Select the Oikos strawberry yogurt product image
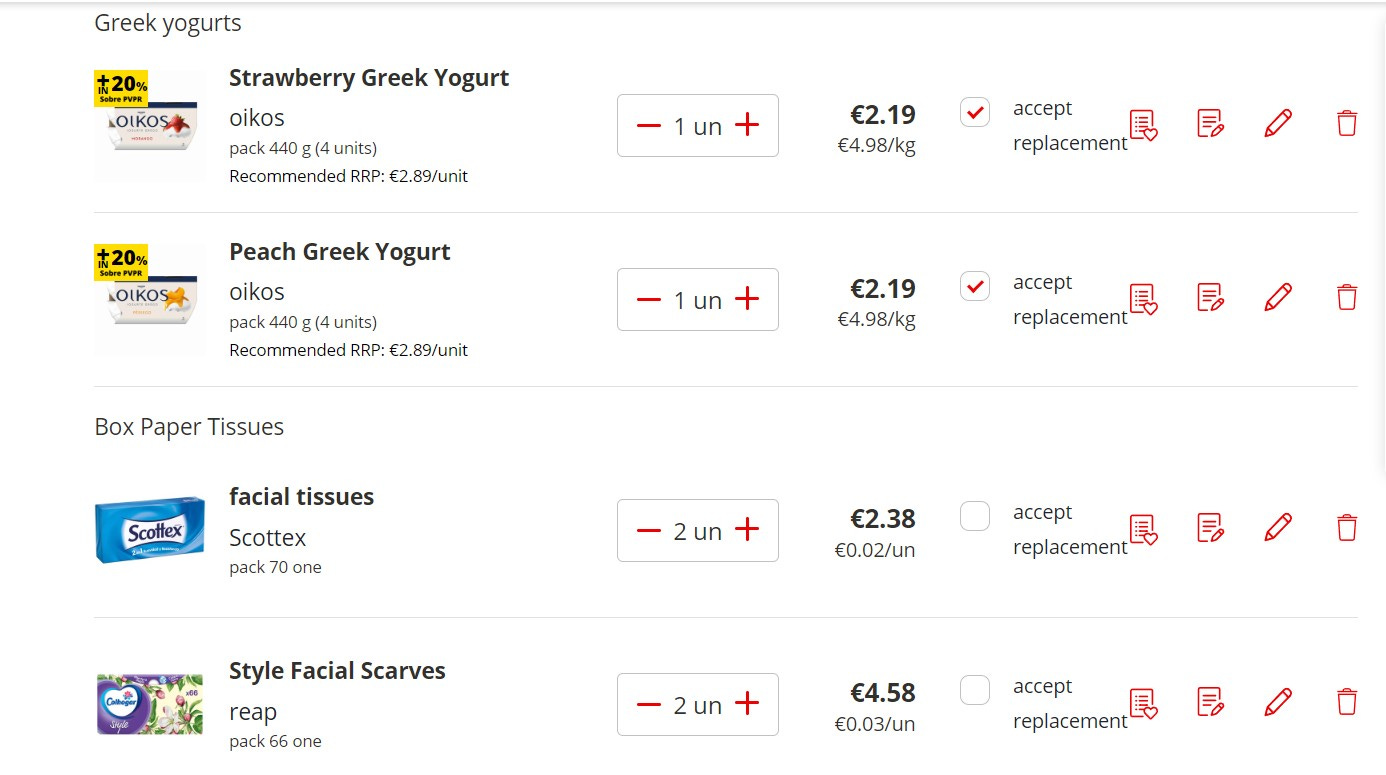 149,125
